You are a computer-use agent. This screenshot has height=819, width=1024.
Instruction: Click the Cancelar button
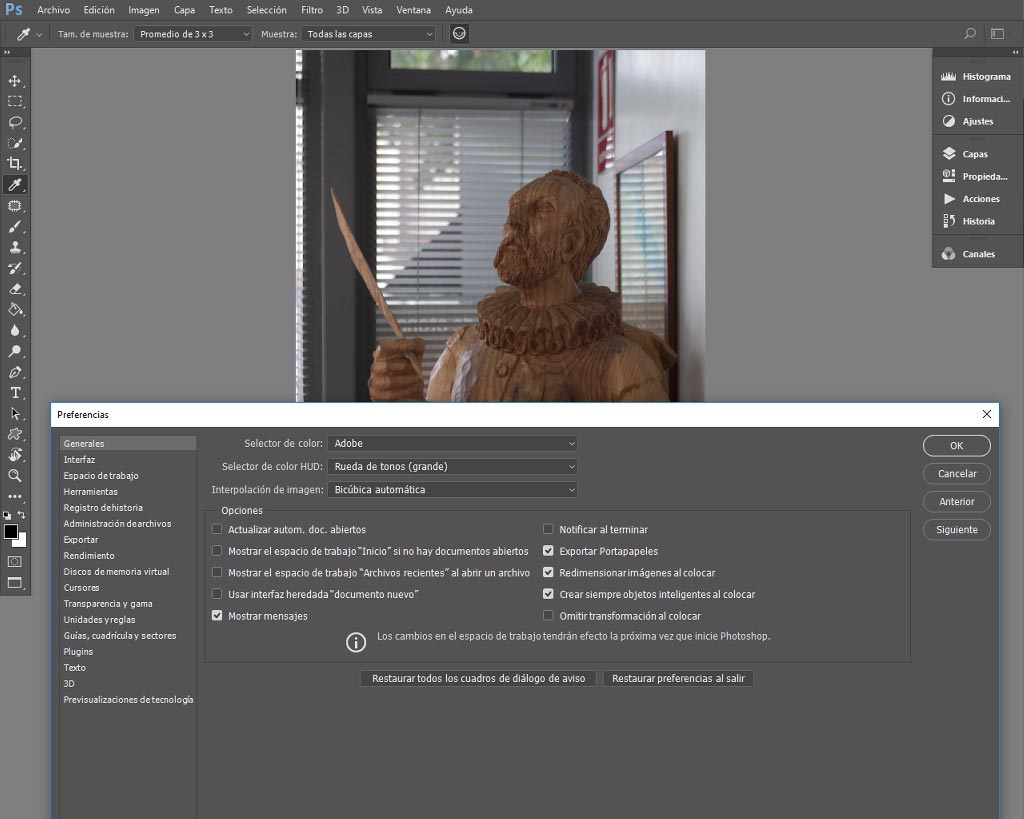[957, 474]
